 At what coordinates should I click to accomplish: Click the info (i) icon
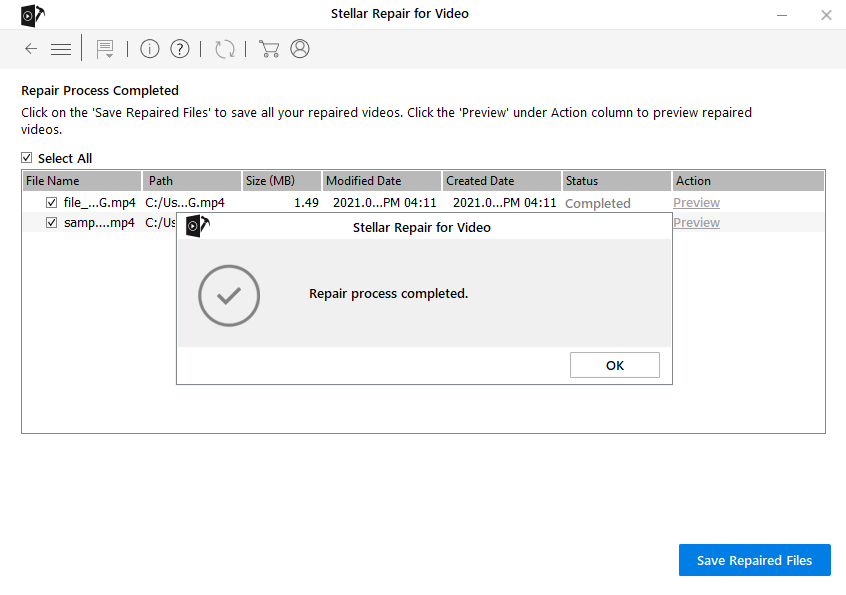pyautogui.click(x=149, y=49)
